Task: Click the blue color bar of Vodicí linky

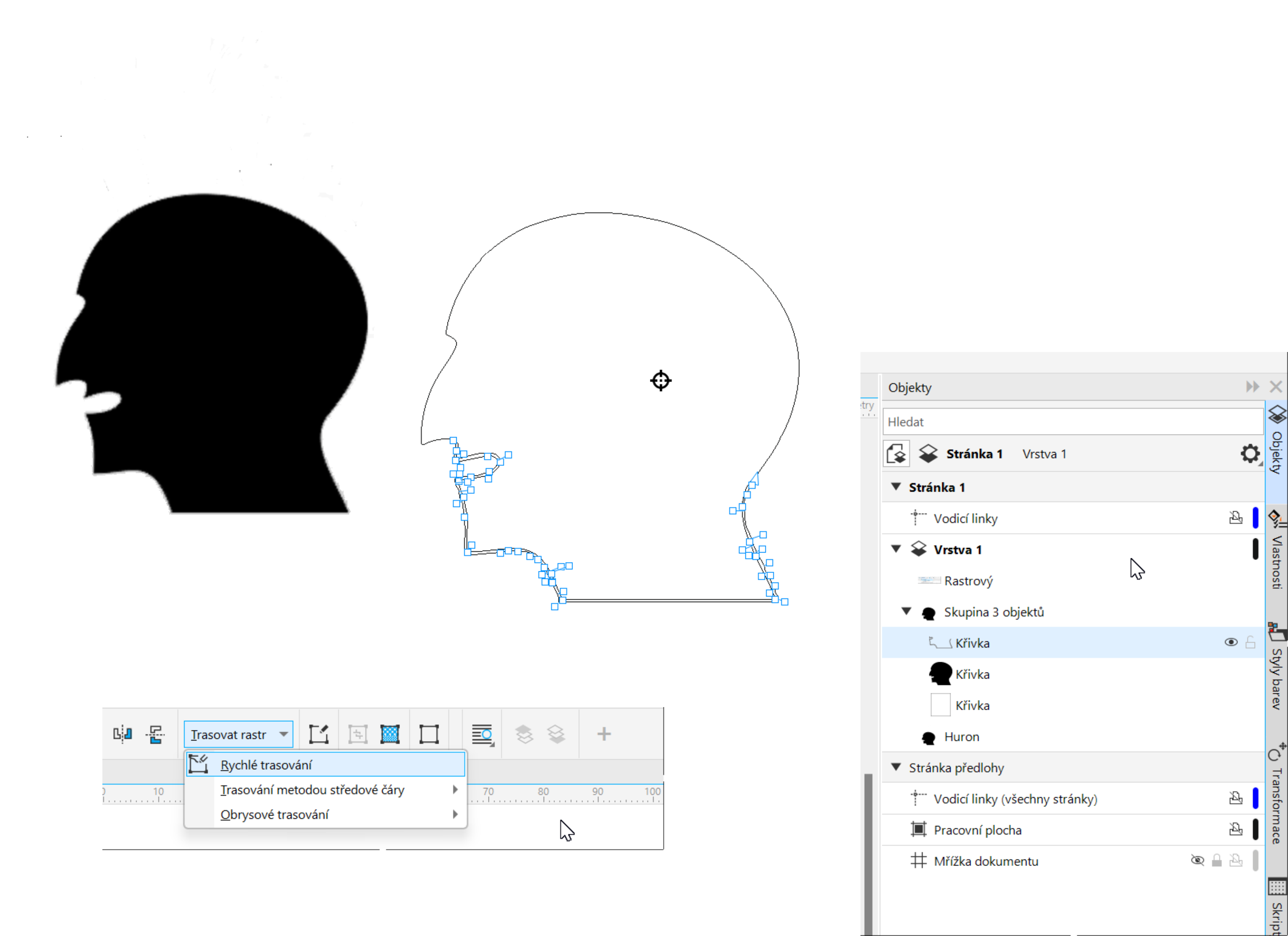Action: pos(1255,518)
